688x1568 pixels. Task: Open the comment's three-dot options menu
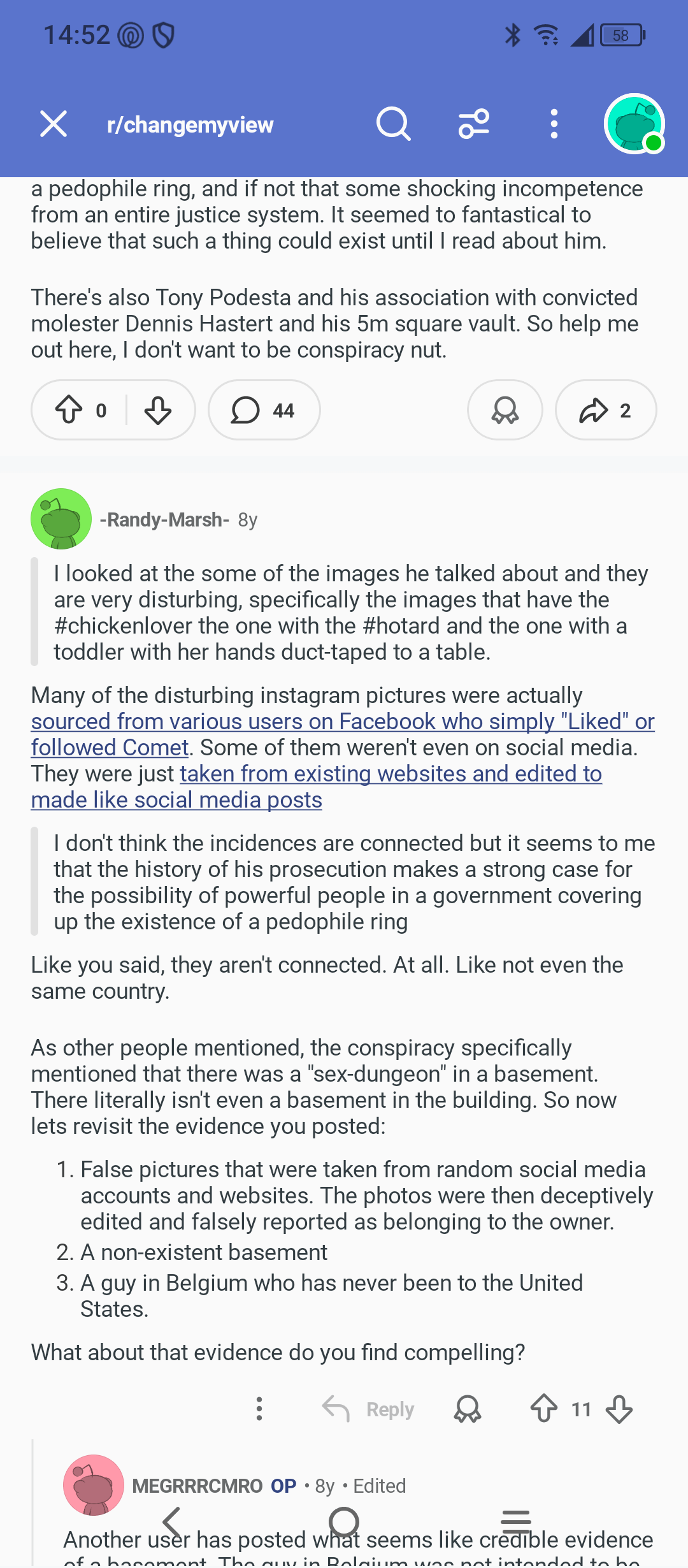pos(259,1409)
